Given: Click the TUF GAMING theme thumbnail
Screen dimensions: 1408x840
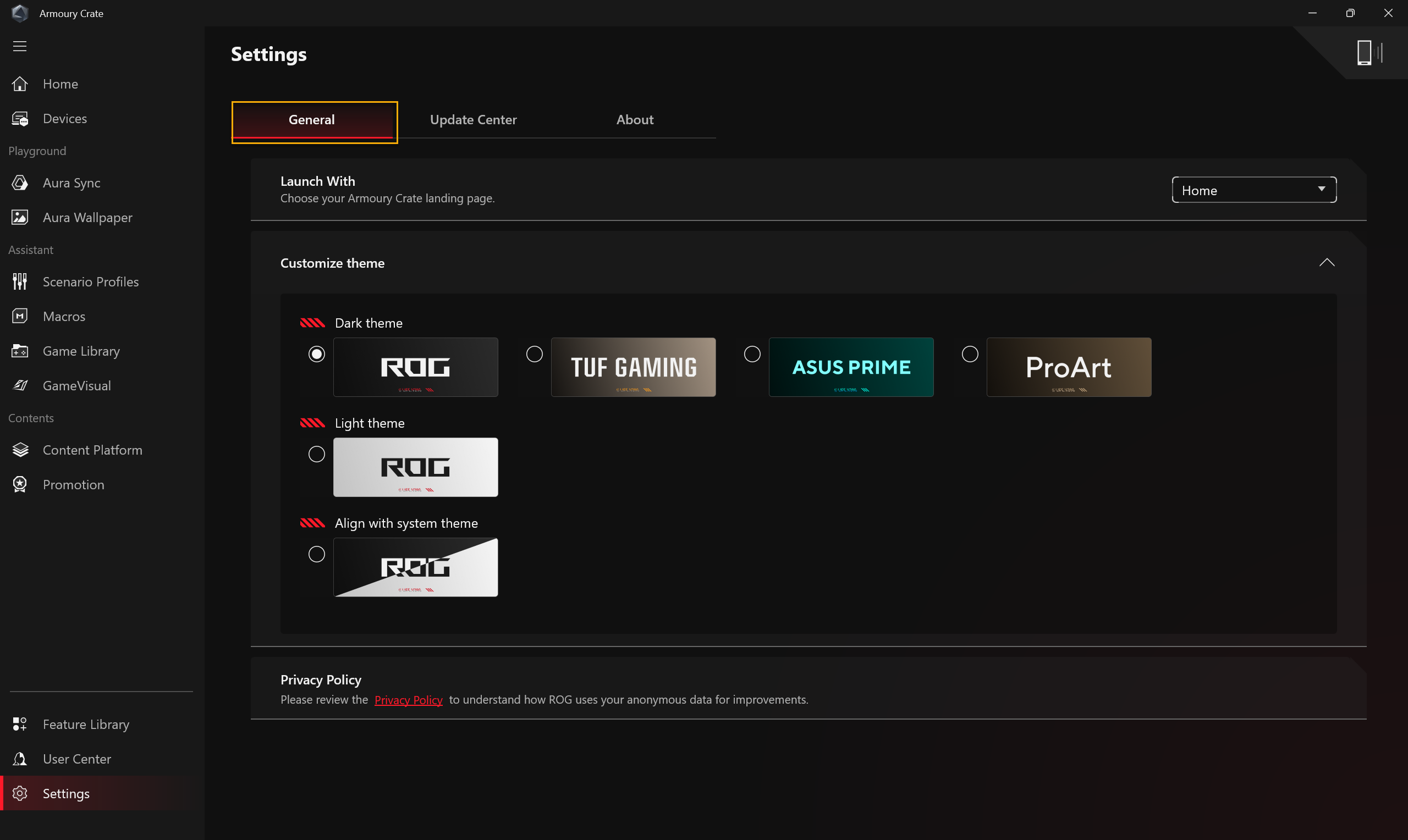Looking at the screenshot, I should tap(634, 367).
